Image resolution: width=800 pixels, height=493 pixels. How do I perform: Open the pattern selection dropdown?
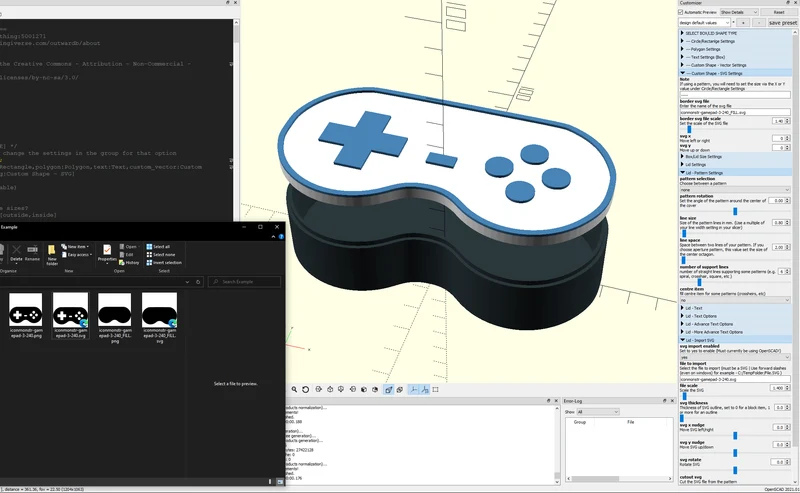735,190
